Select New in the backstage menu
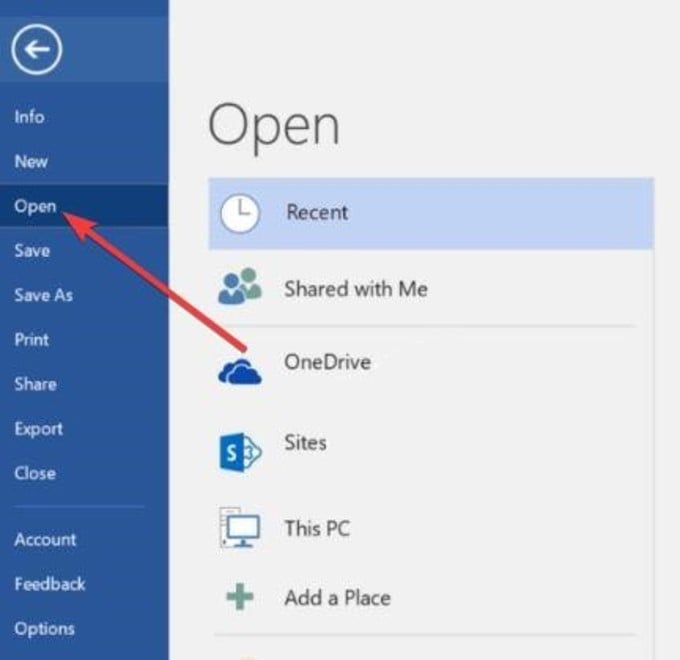Image resolution: width=680 pixels, height=660 pixels. [31, 162]
